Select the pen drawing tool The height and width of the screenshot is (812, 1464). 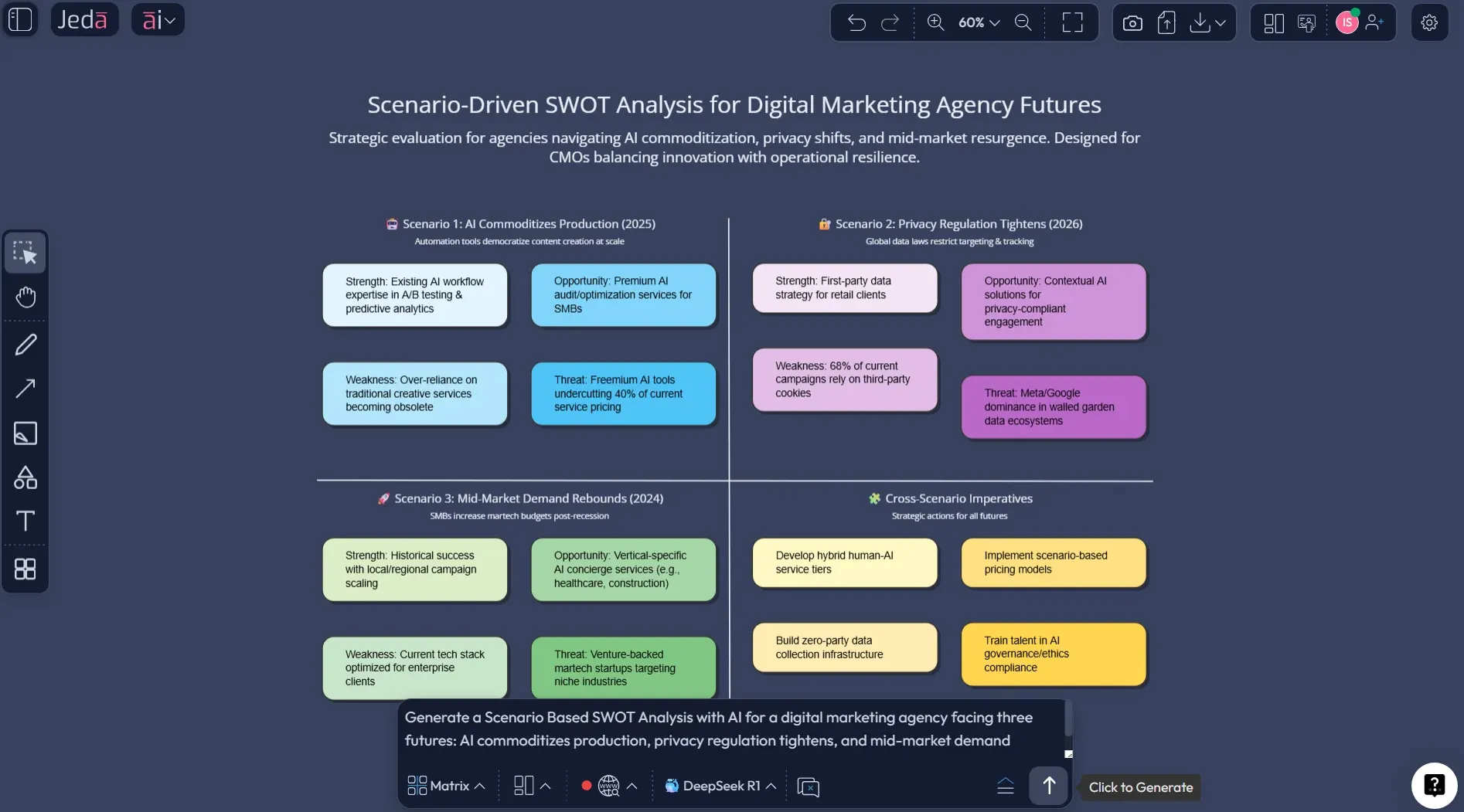(26, 344)
